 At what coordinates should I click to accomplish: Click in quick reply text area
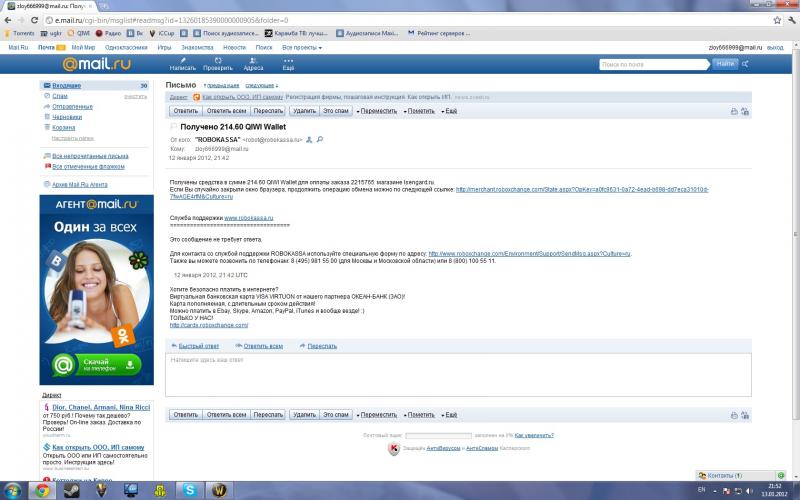pyautogui.click(x=458, y=375)
